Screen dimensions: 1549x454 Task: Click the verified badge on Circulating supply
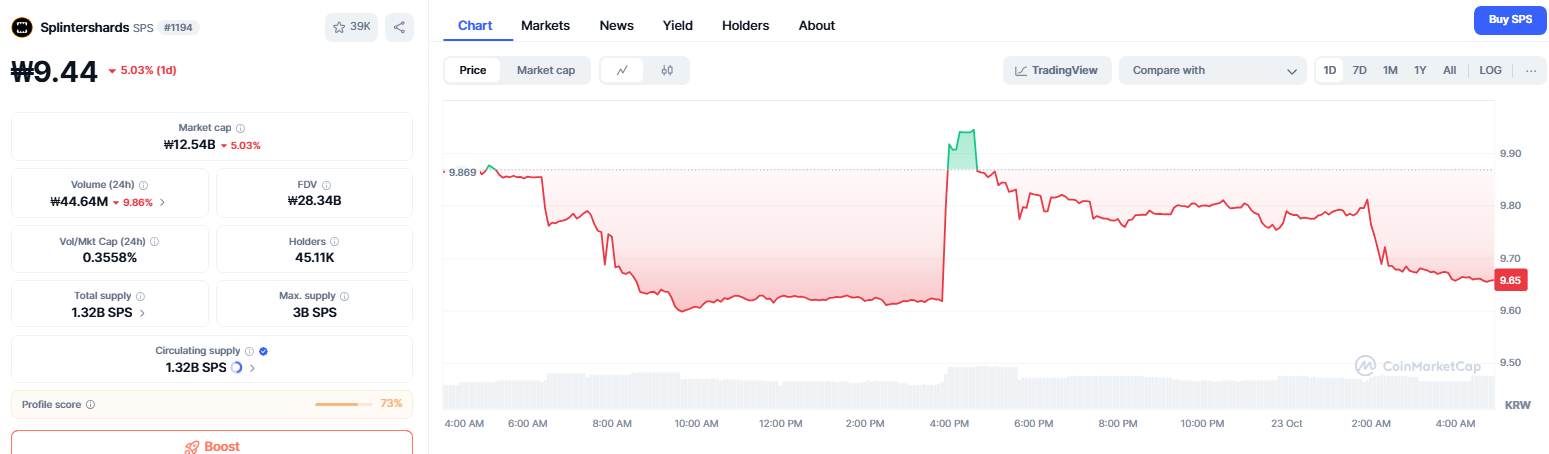pos(263,351)
